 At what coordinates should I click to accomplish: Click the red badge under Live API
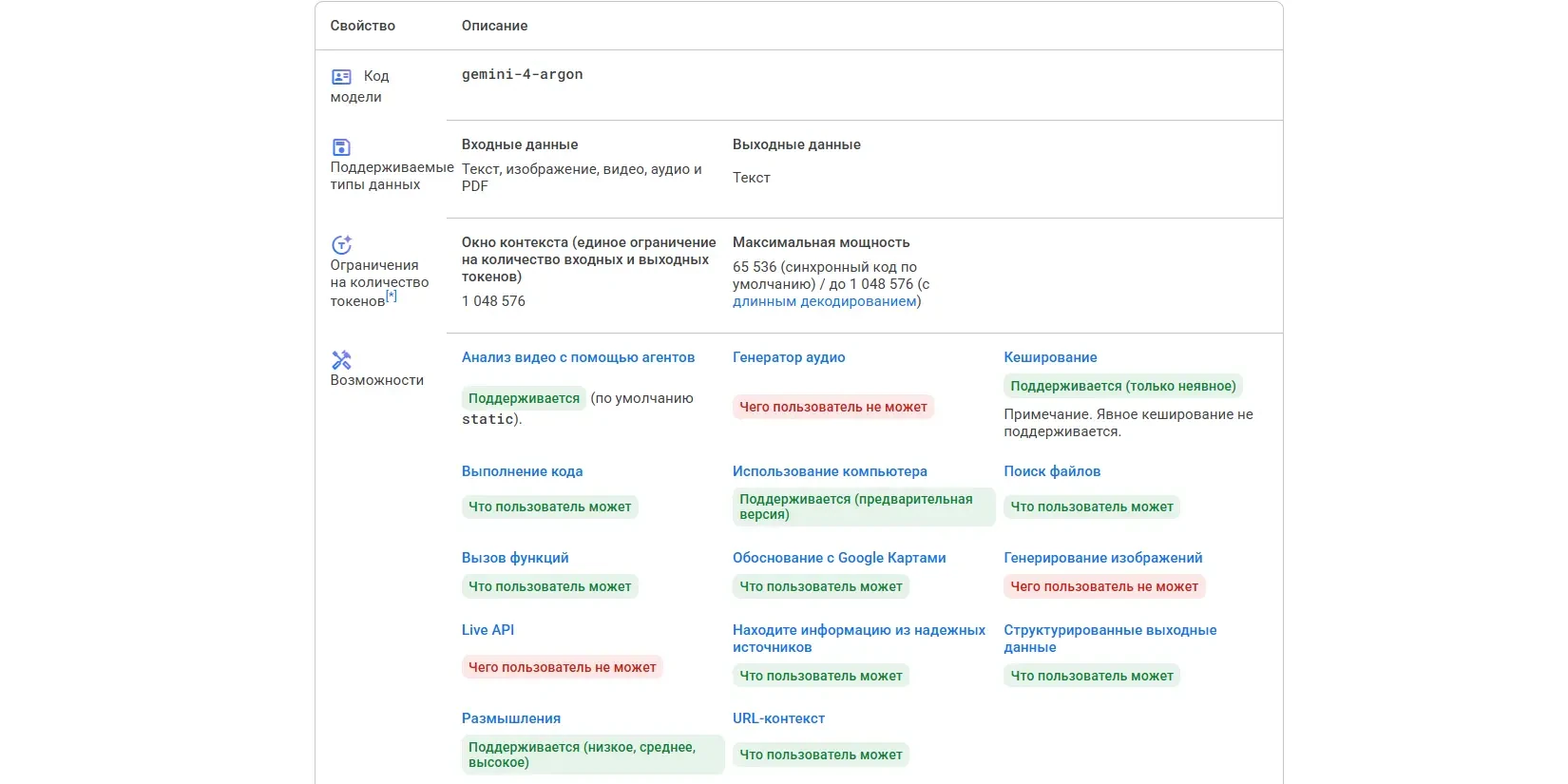[563, 667]
